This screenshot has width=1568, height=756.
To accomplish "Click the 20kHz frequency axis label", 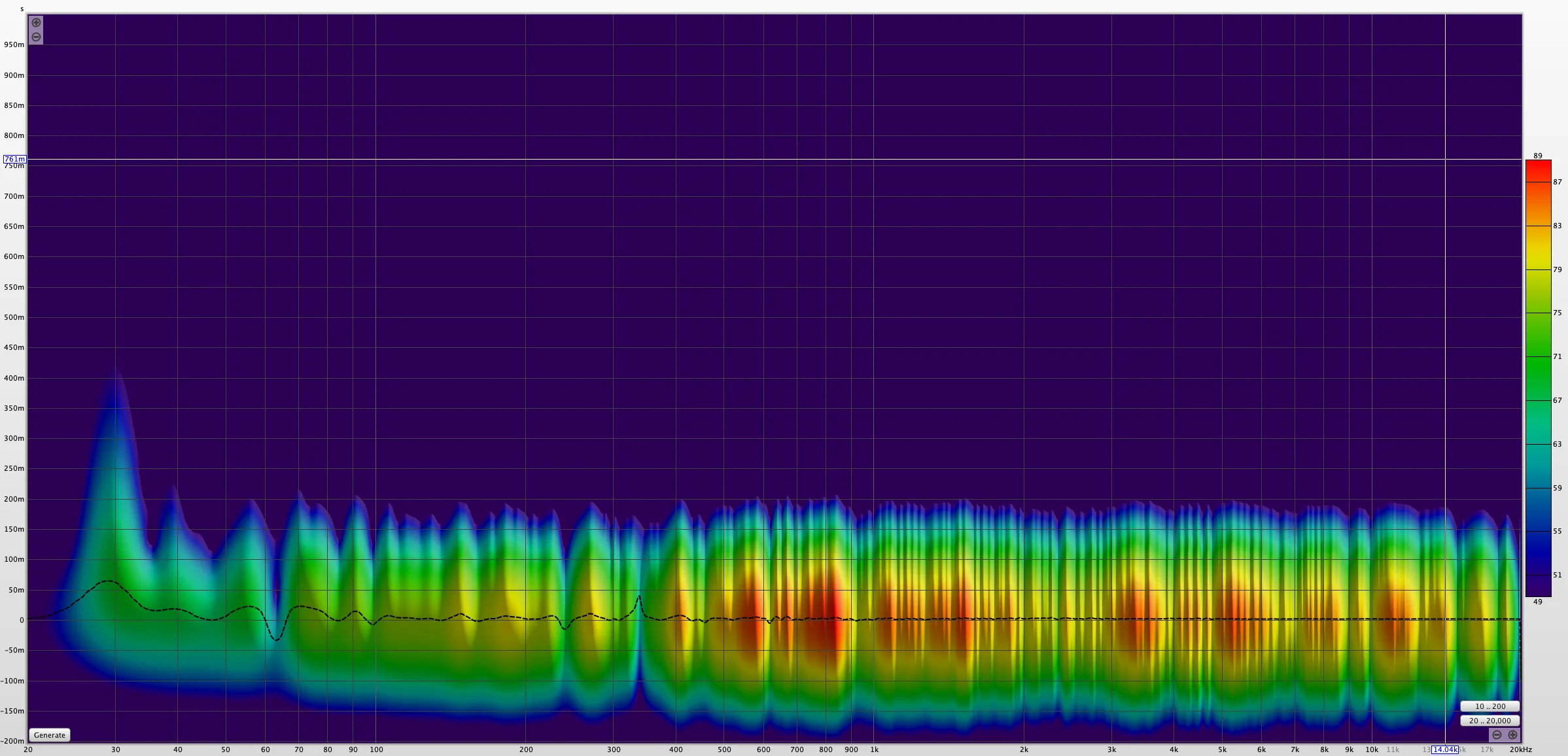I will pyautogui.click(x=1521, y=749).
